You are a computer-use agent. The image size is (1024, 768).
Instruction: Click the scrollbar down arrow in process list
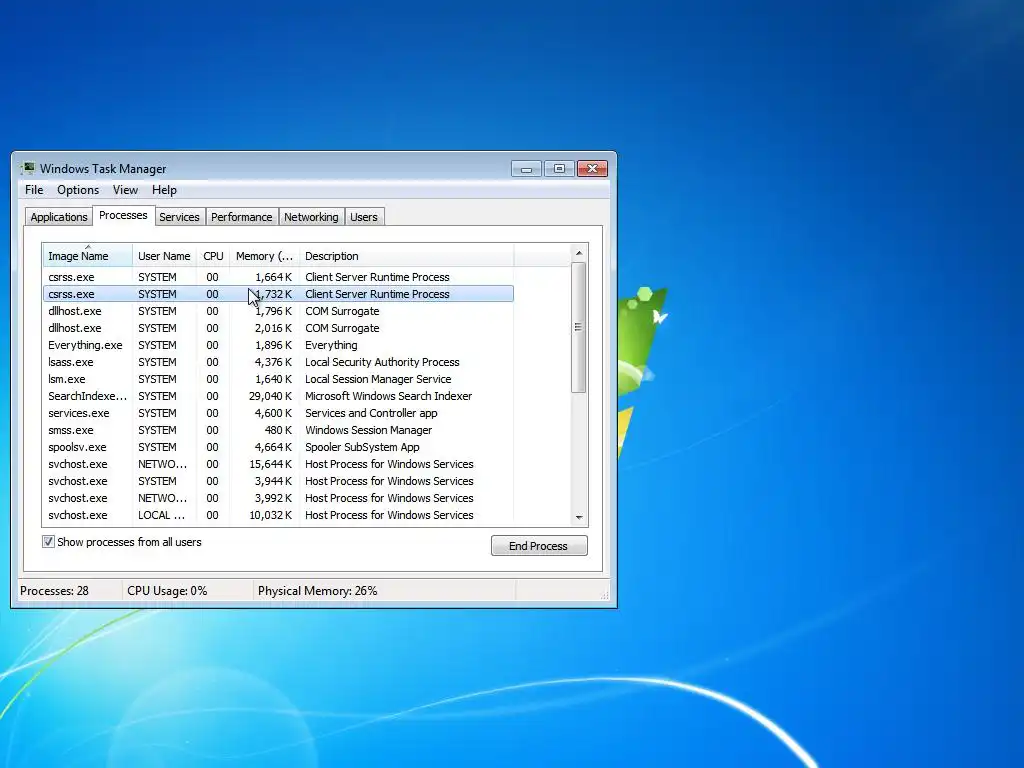(x=579, y=517)
